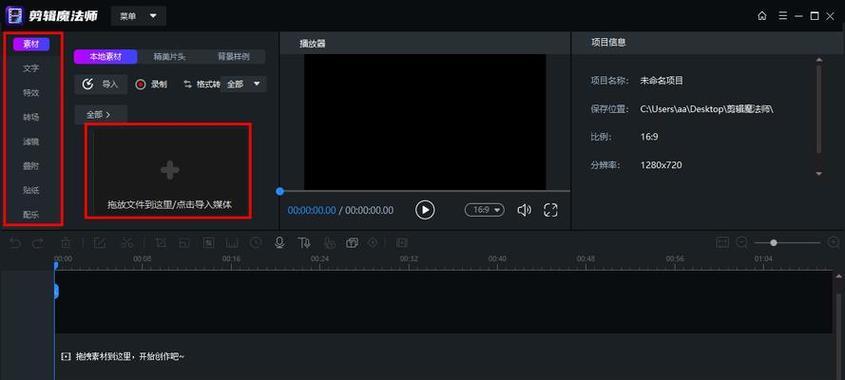
Task: Click the 导入 import button
Action: (101, 84)
